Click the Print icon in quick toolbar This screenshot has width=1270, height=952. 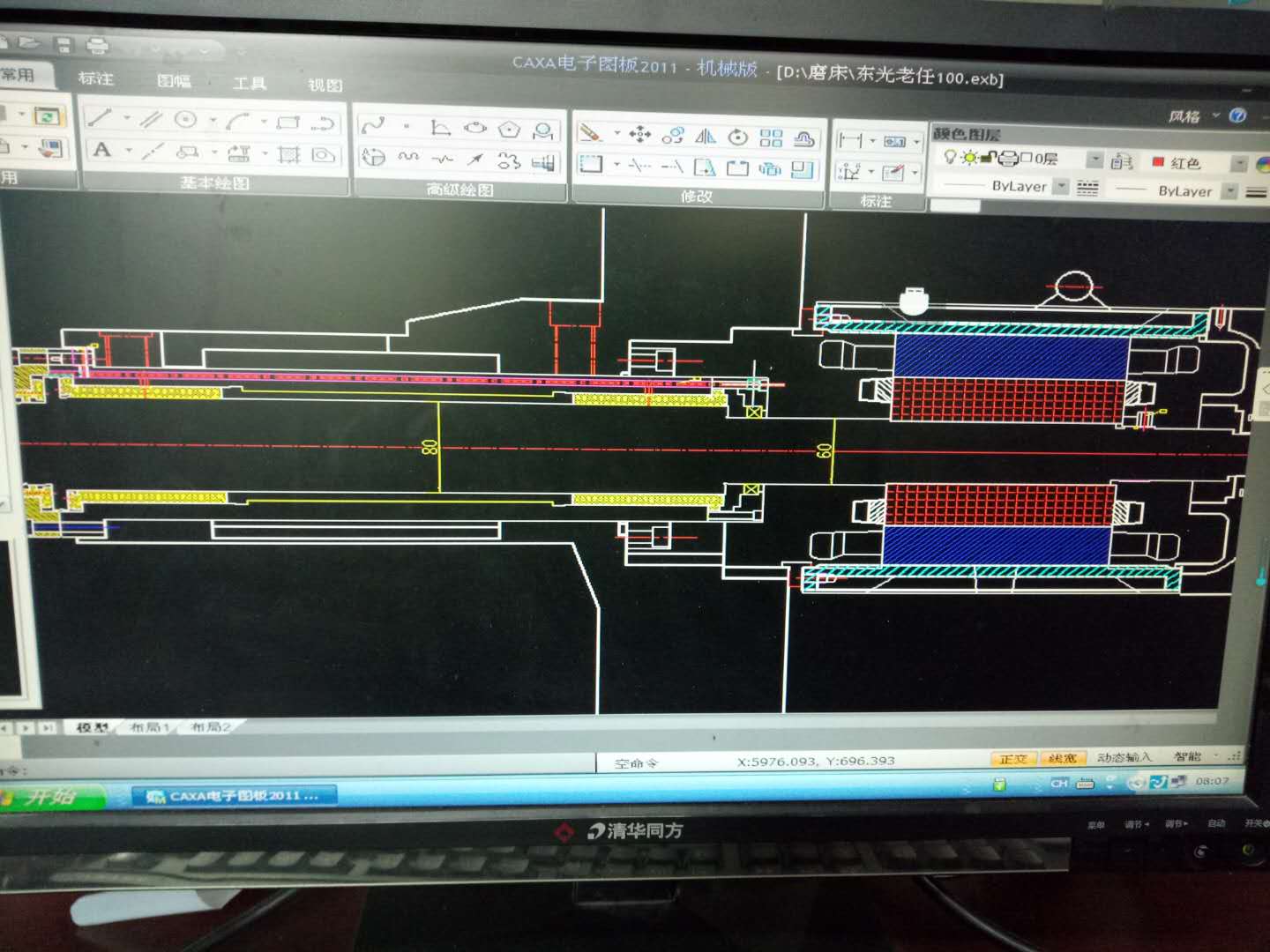(96, 45)
